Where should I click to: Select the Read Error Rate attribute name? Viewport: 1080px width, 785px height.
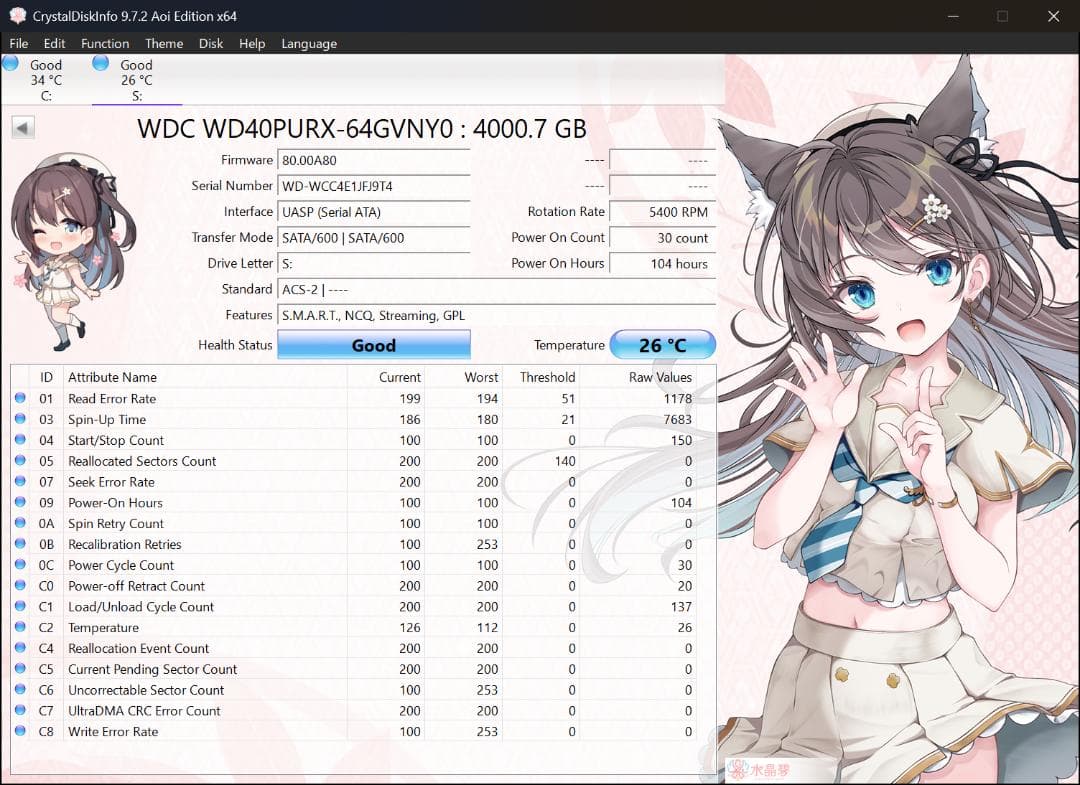[112, 399]
